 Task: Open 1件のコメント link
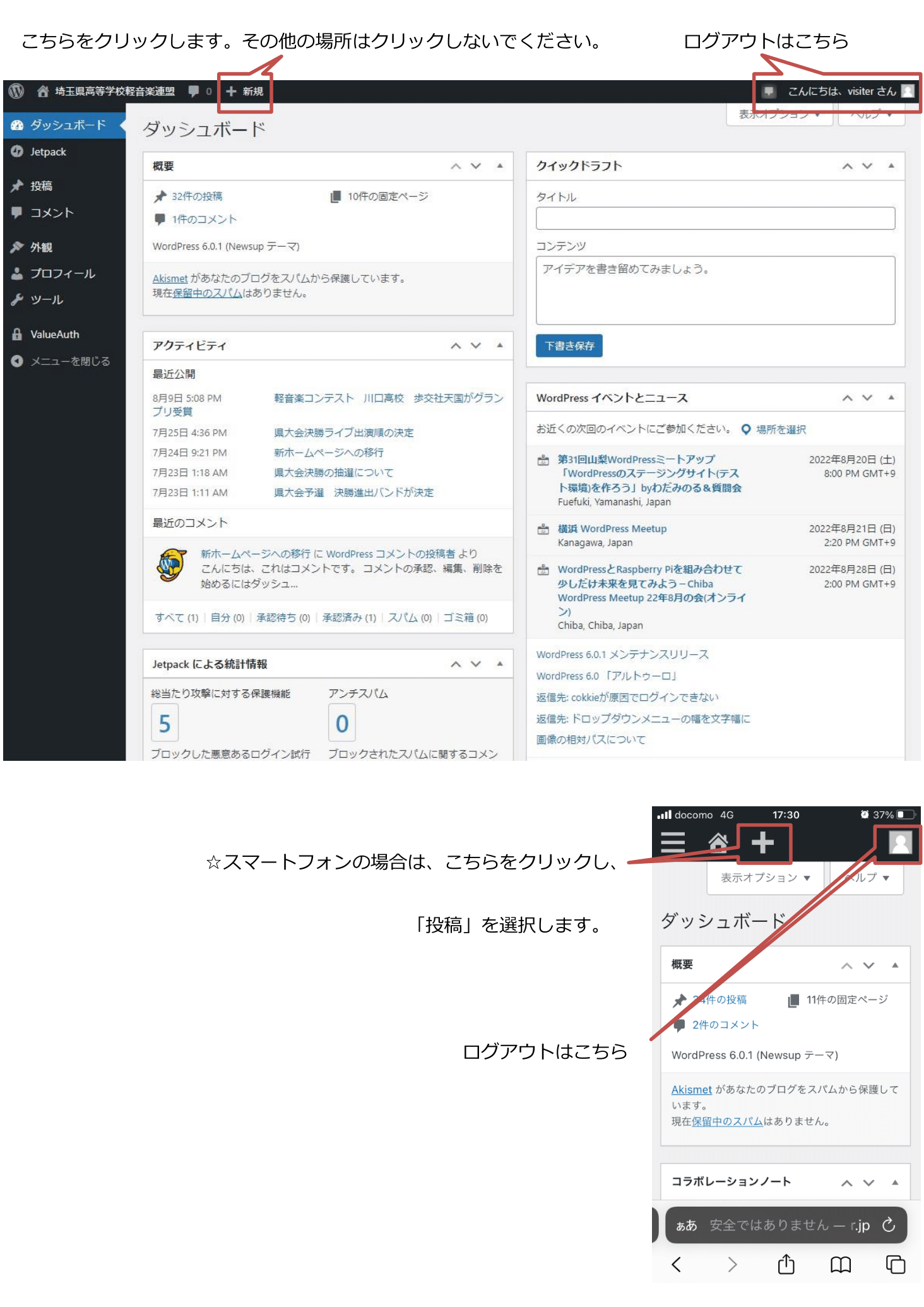(x=204, y=219)
